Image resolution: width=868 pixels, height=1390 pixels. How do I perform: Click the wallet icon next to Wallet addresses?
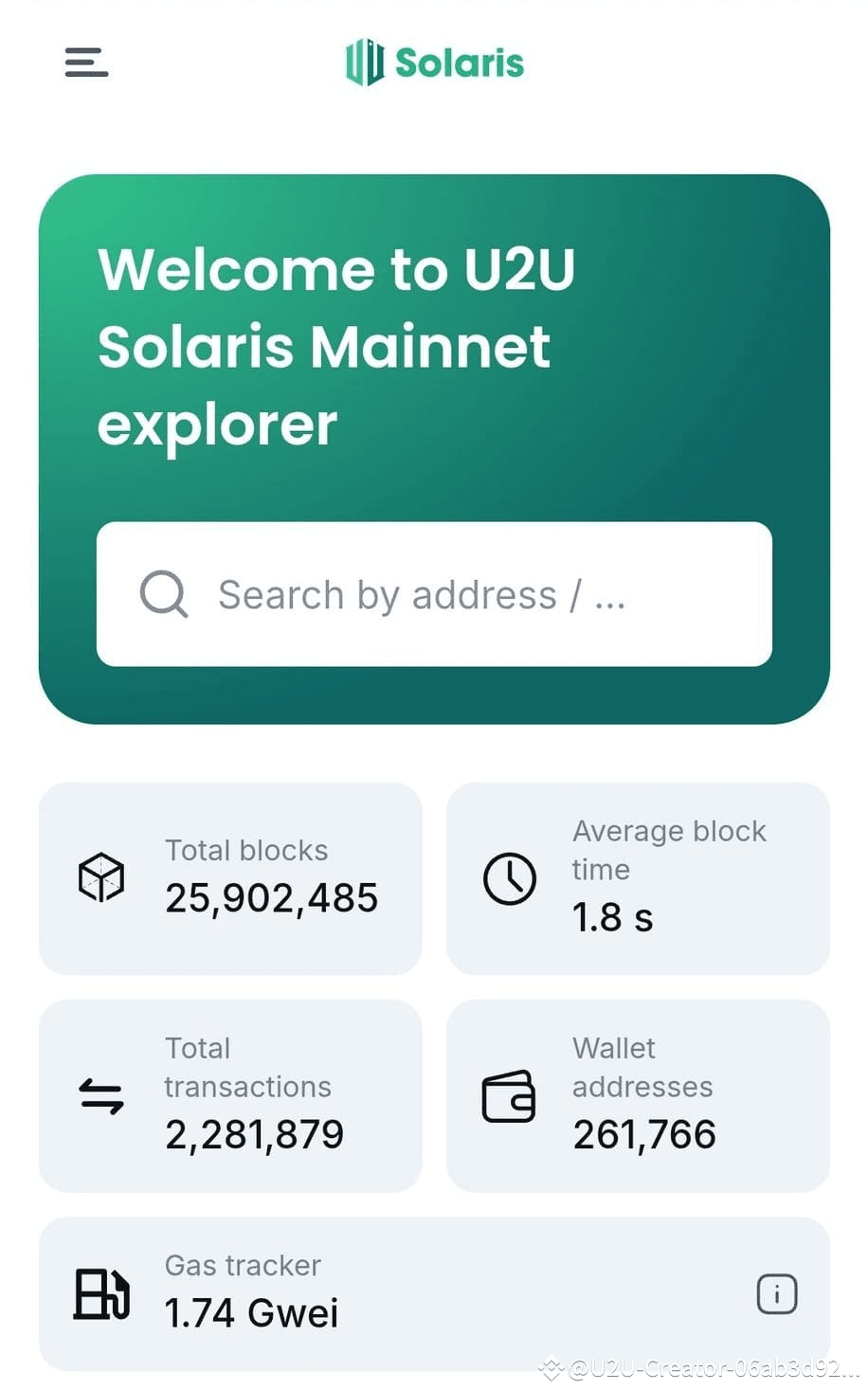click(508, 1095)
